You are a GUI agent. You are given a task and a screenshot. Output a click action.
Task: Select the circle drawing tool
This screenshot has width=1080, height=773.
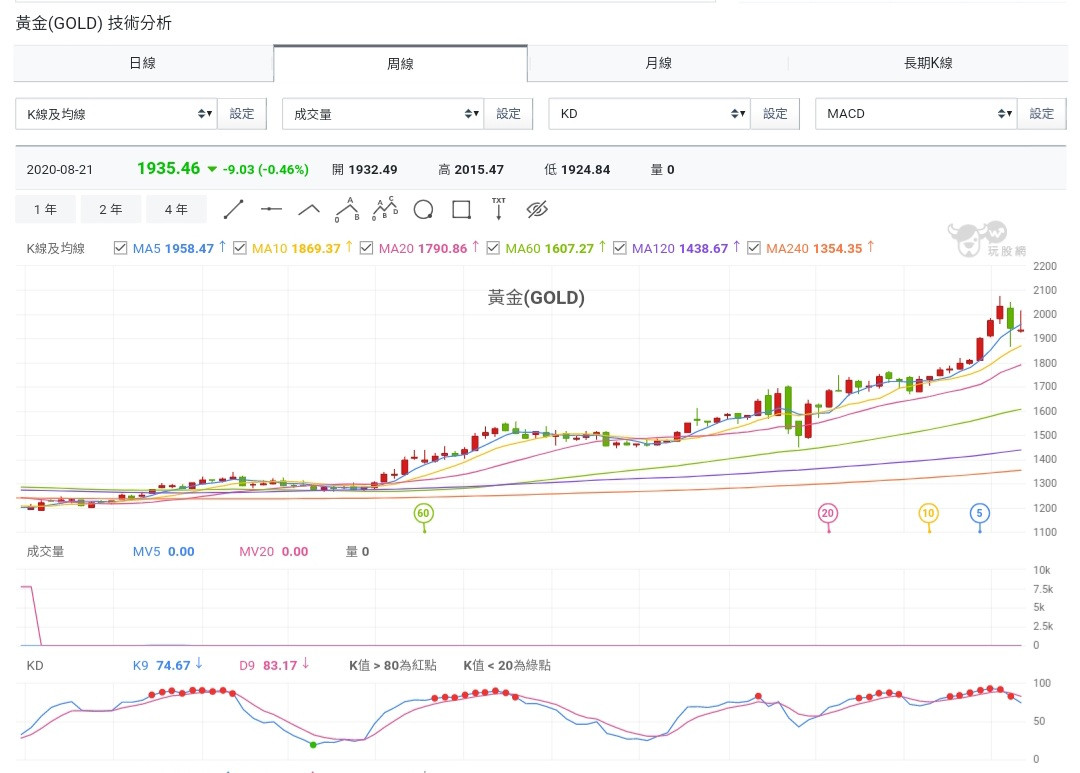pyautogui.click(x=423, y=209)
